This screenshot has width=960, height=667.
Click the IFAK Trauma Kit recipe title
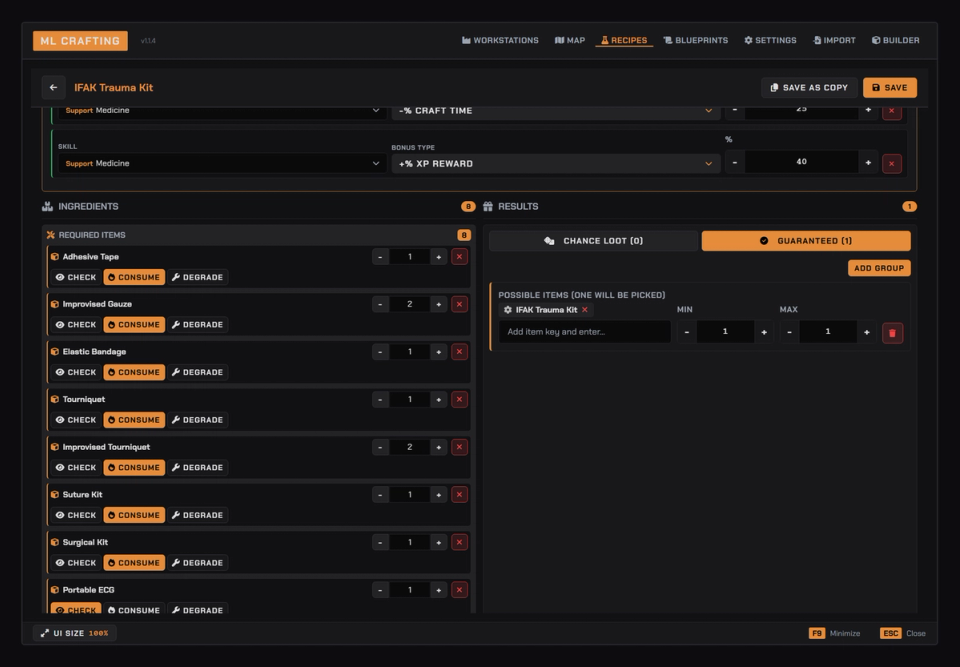114,88
